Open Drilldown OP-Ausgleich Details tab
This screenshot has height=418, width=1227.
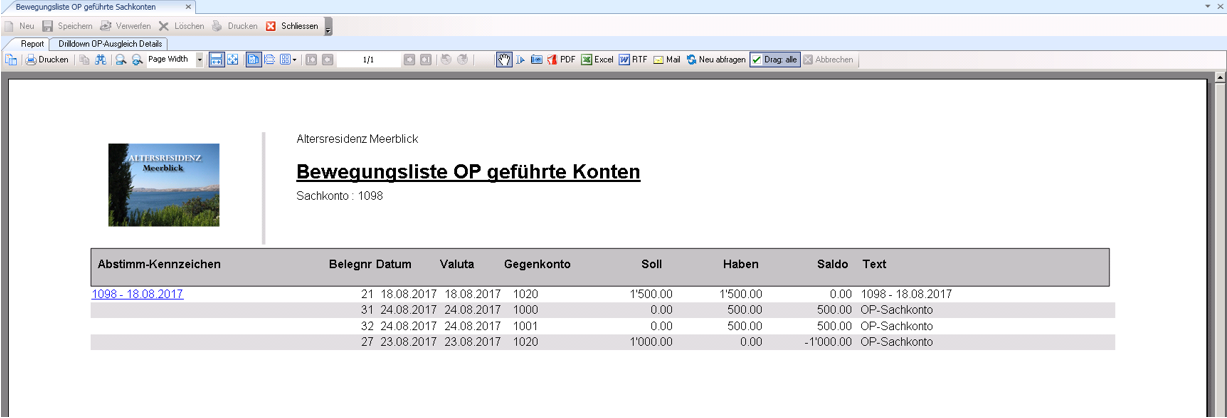coord(109,44)
